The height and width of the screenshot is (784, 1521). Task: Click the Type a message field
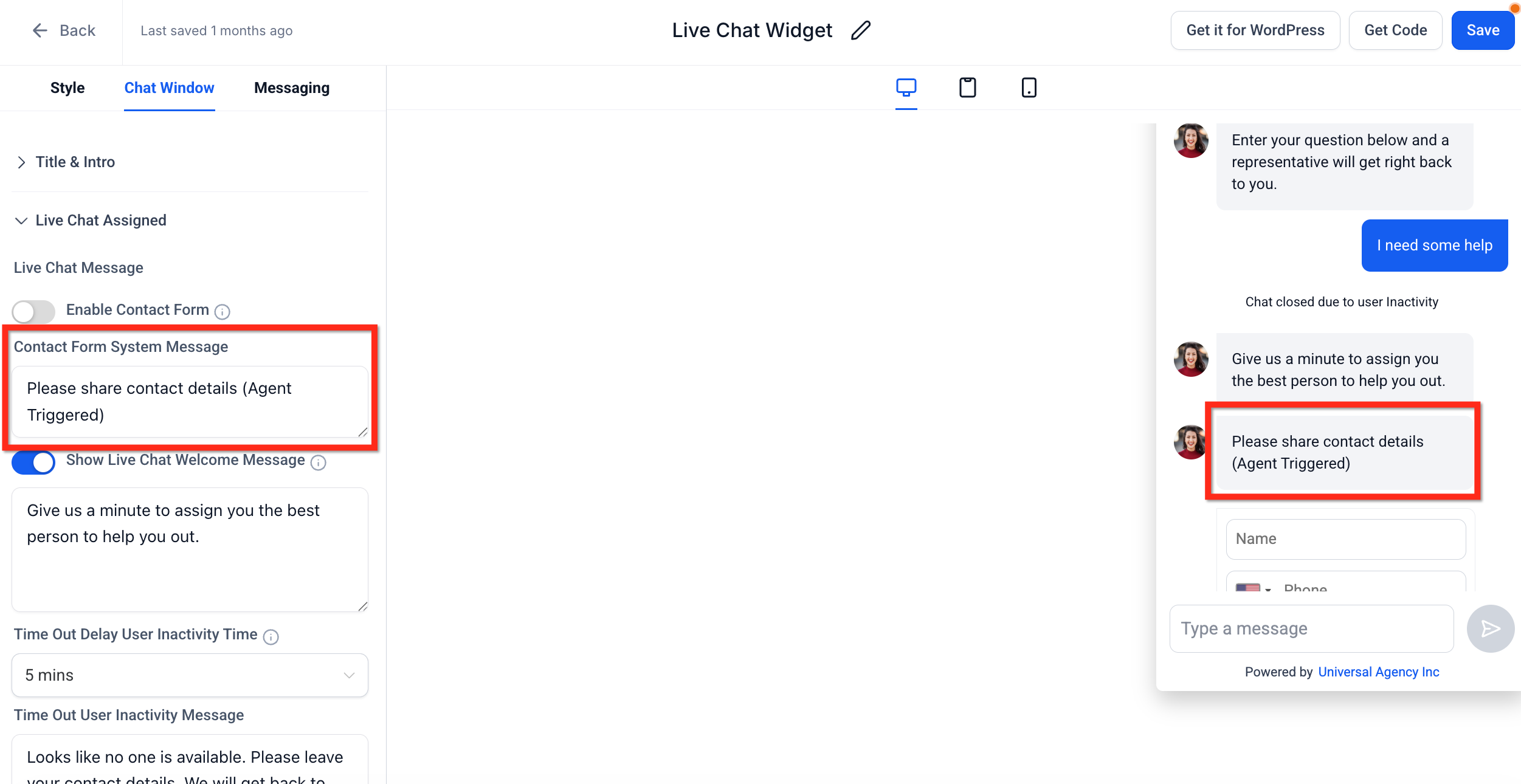click(1311, 628)
